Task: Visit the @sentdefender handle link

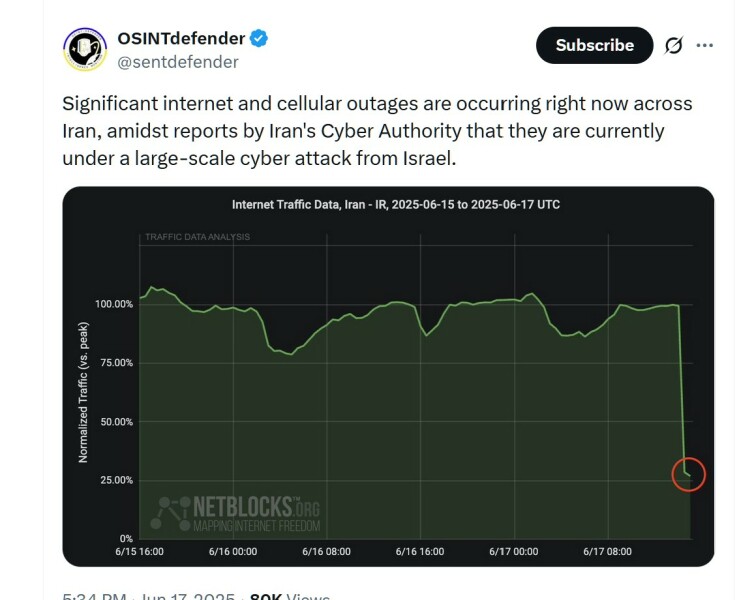Action: tap(179, 62)
